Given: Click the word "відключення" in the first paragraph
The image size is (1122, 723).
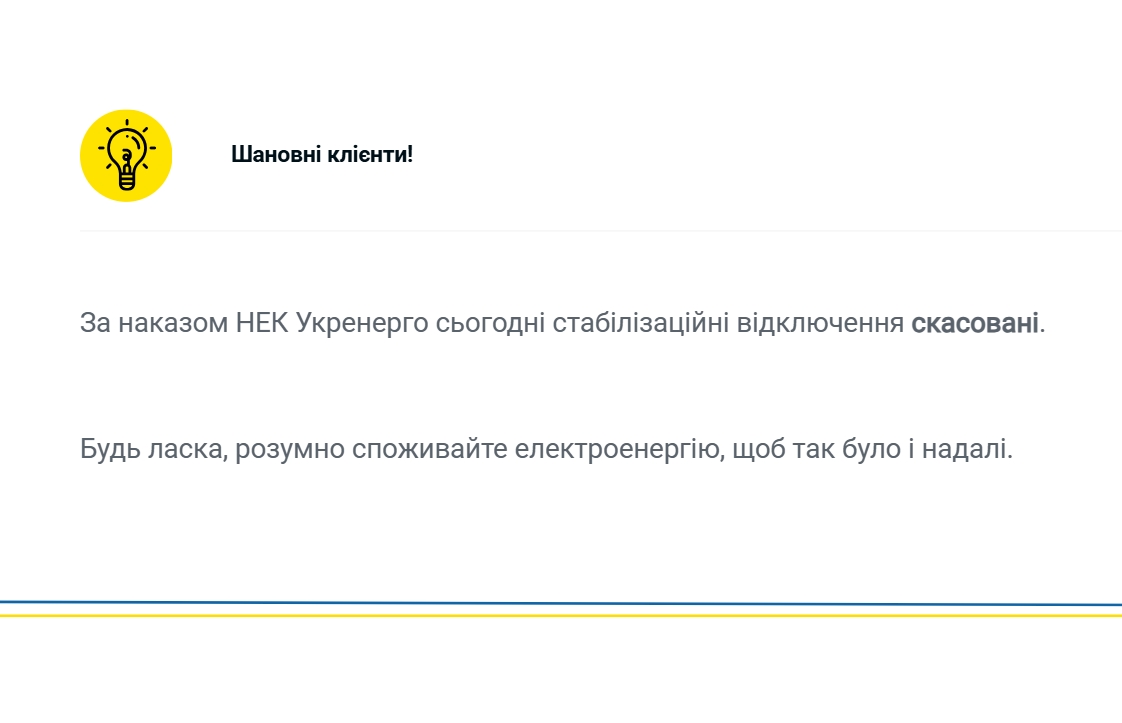Looking at the screenshot, I should point(820,324).
